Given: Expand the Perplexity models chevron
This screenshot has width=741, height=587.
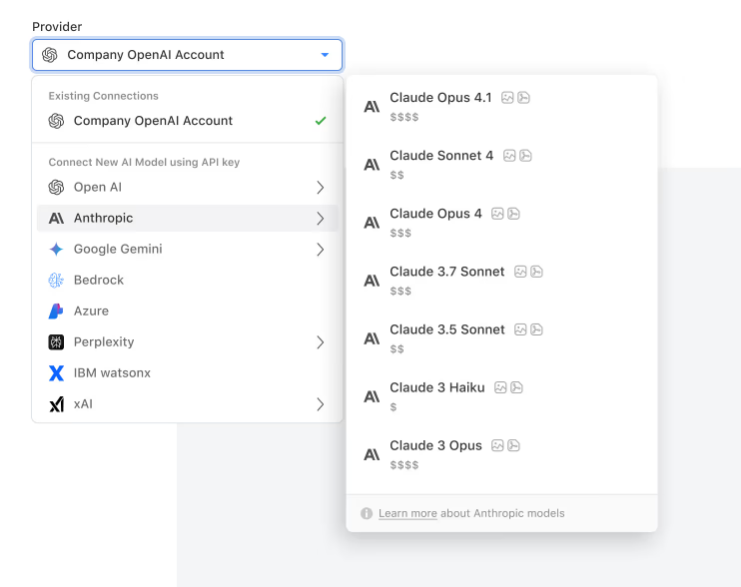Looking at the screenshot, I should pos(320,342).
